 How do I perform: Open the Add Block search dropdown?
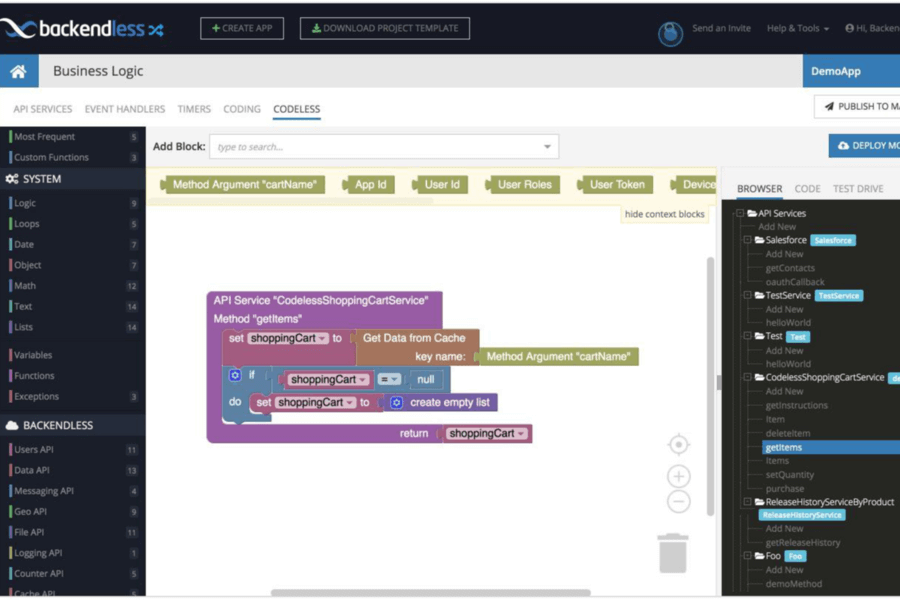[x=547, y=147]
